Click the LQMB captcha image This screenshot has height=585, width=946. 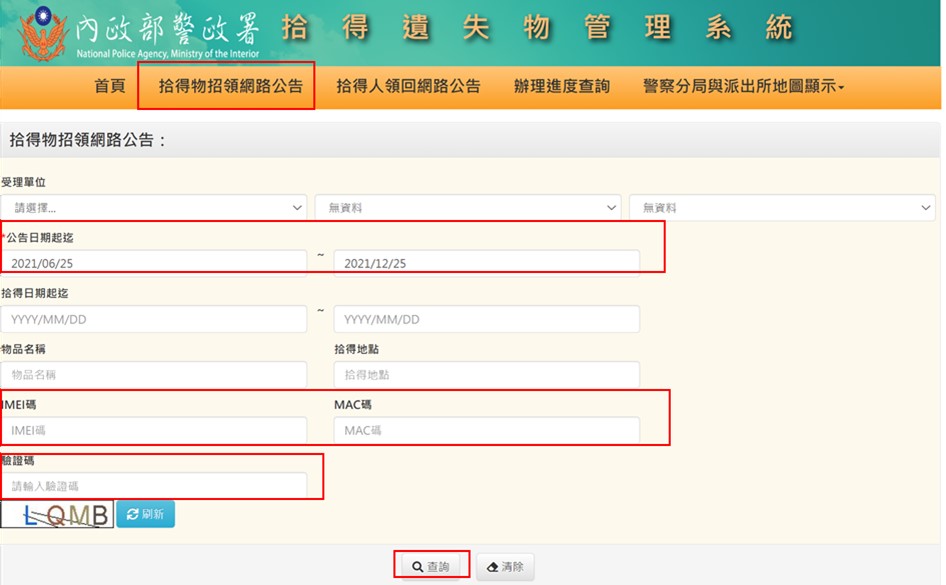pos(57,514)
